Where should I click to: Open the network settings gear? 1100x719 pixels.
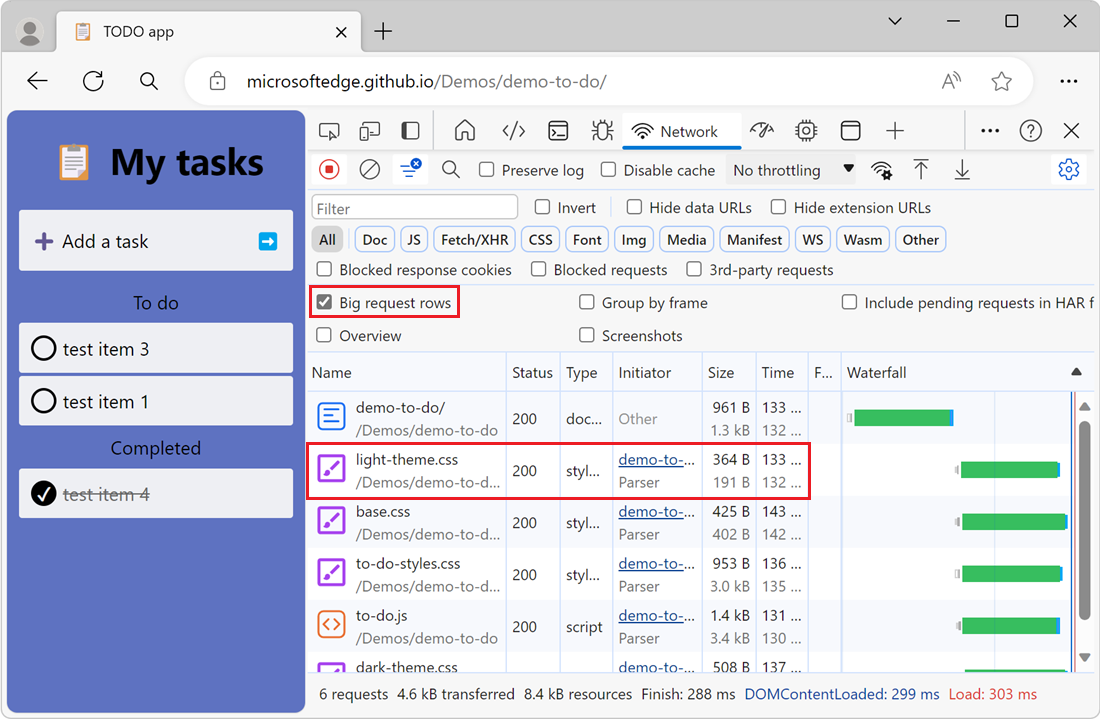point(1069,169)
